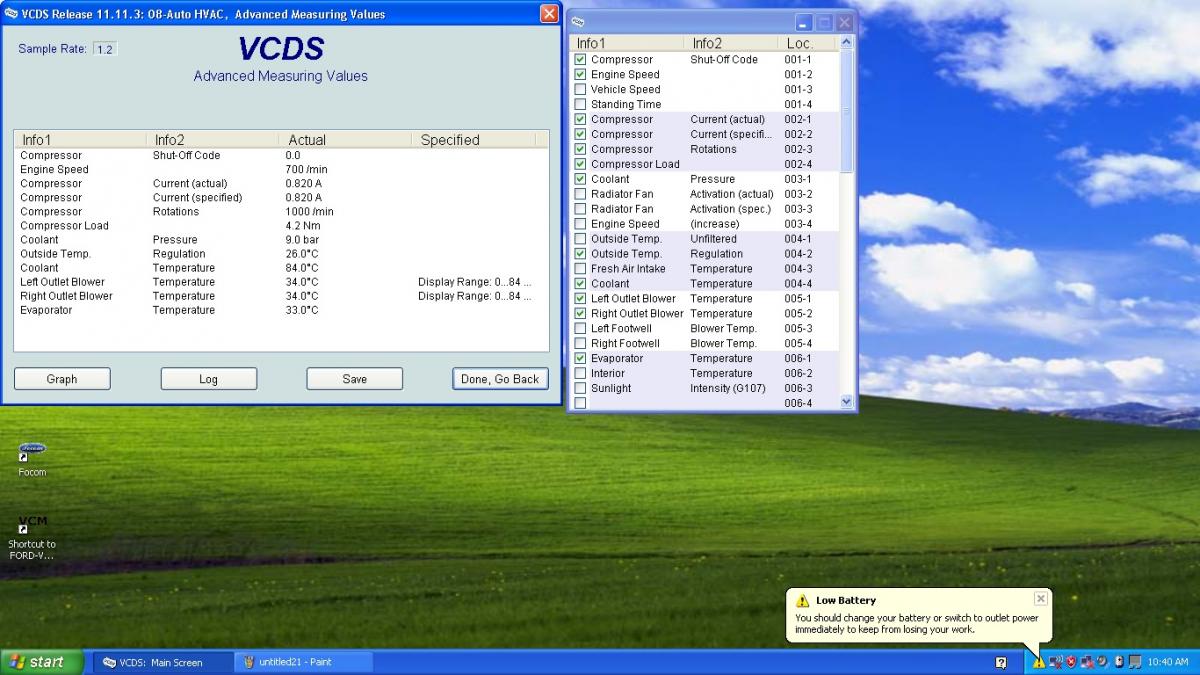Click the scrollbar thumb in the measuring list
This screenshot has width=1200, height=675.
tap(847, 110)
